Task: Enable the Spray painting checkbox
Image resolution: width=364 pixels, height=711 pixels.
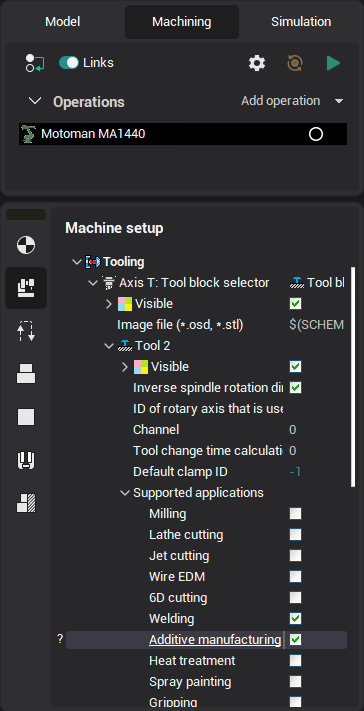Action: (296, 682)
